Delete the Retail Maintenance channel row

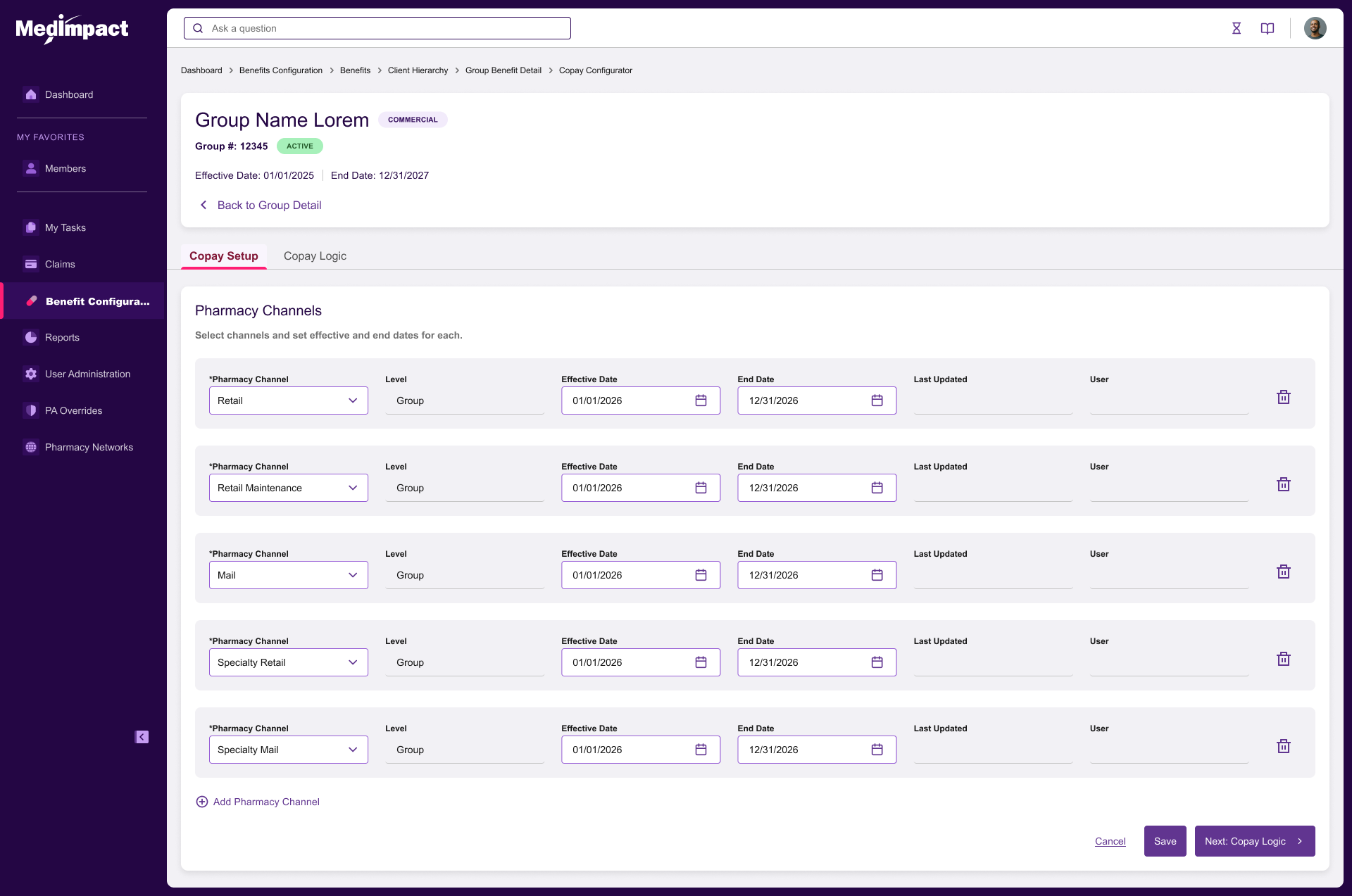coord(1284,484)
